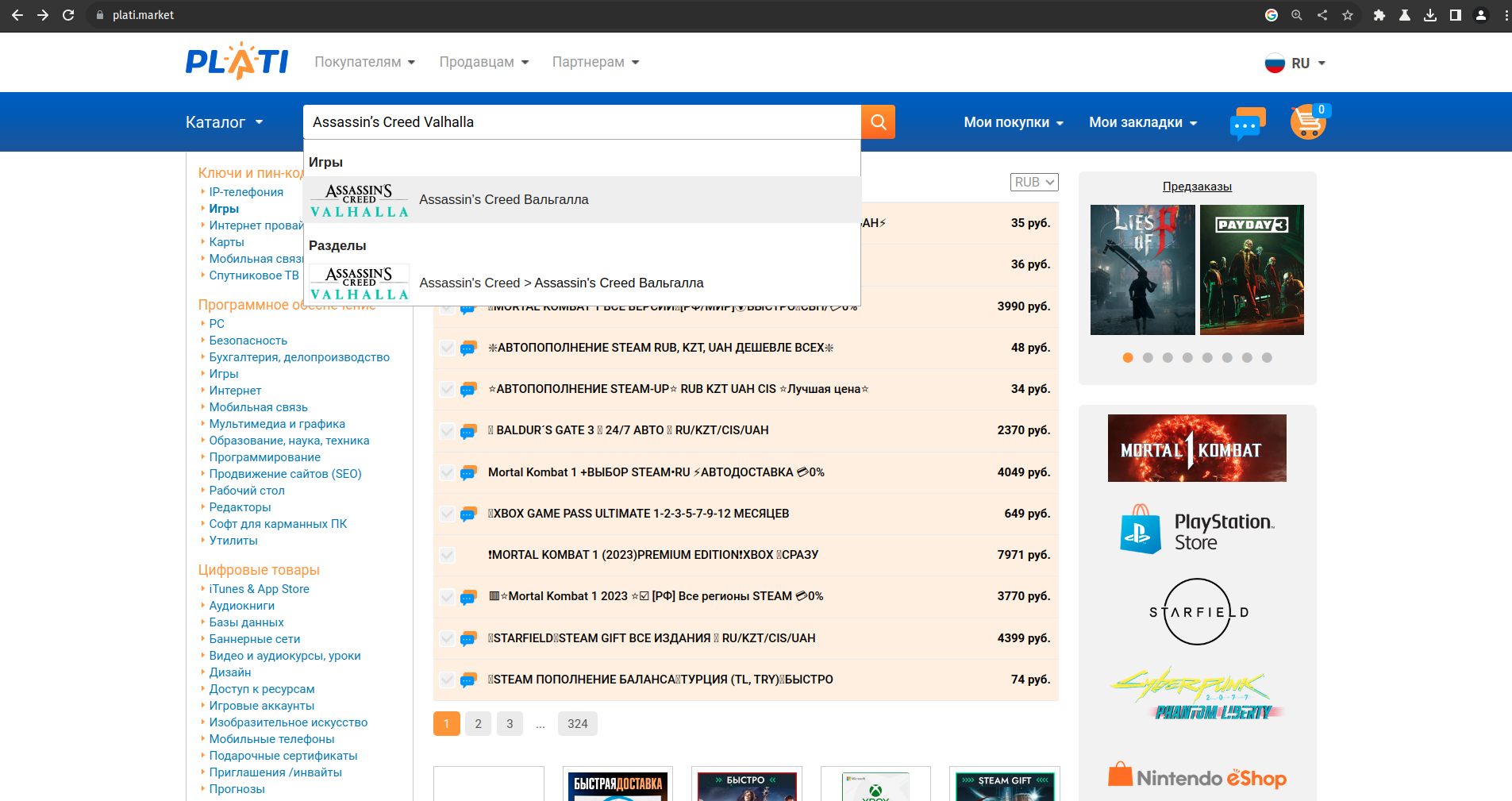Image resolution: width=1512 pixels, height=801 pixels.
Task: Click the Russian flag icon
Action: 1275,63
